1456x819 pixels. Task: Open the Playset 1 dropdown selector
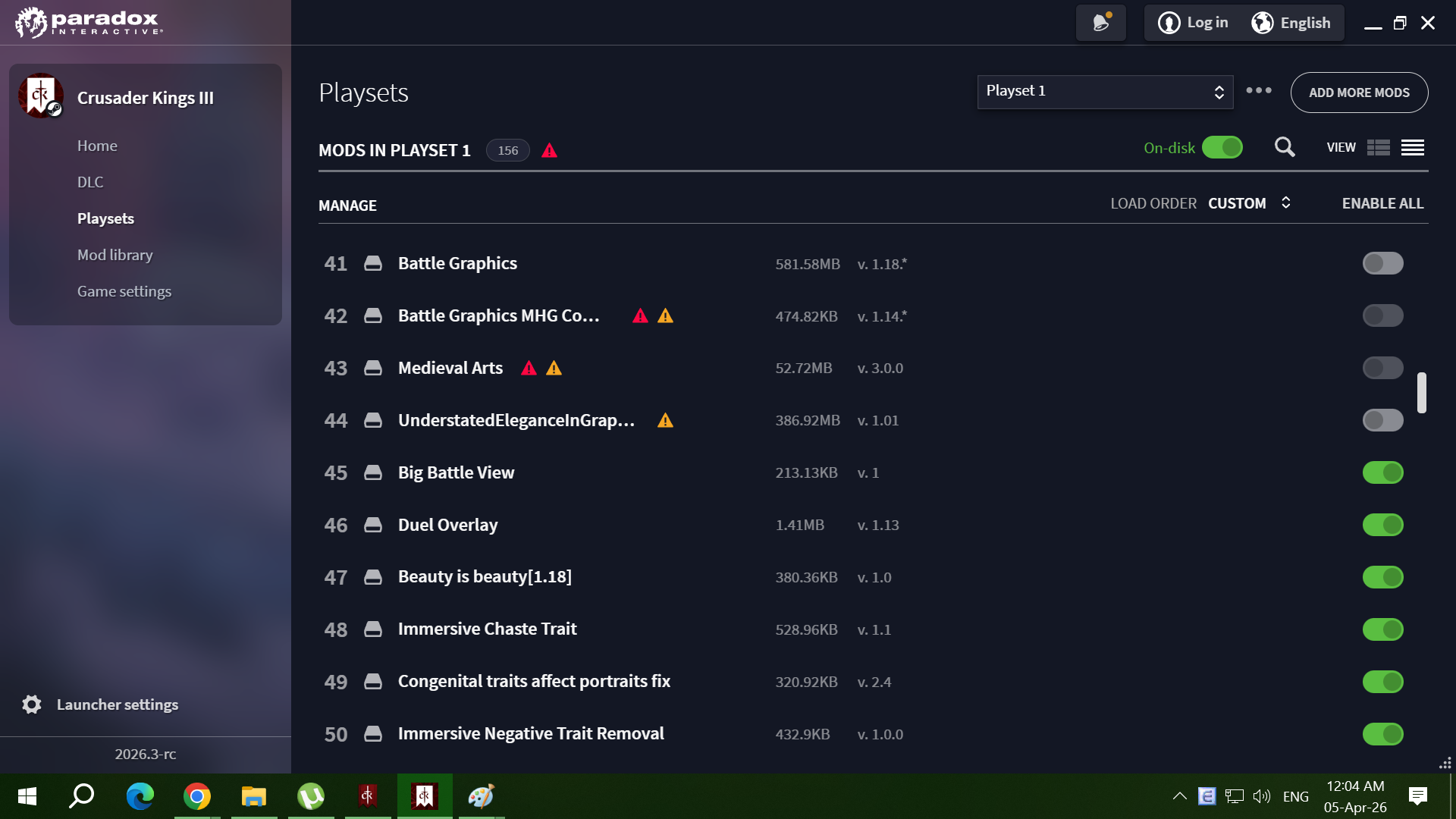[x=1105, y=92]
